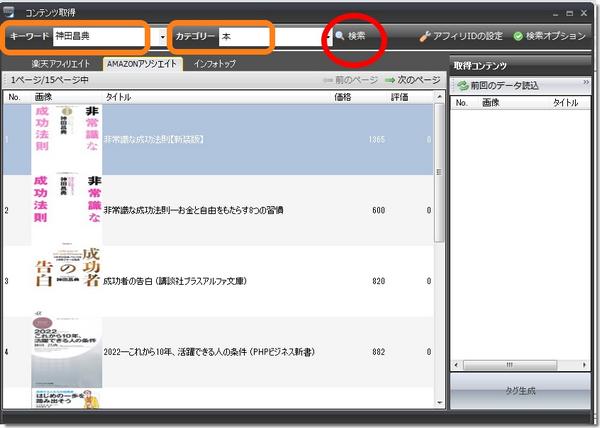Click the 前回のデータ読込 reload icon
The image size is (600, 428).
tap(462, 85)
